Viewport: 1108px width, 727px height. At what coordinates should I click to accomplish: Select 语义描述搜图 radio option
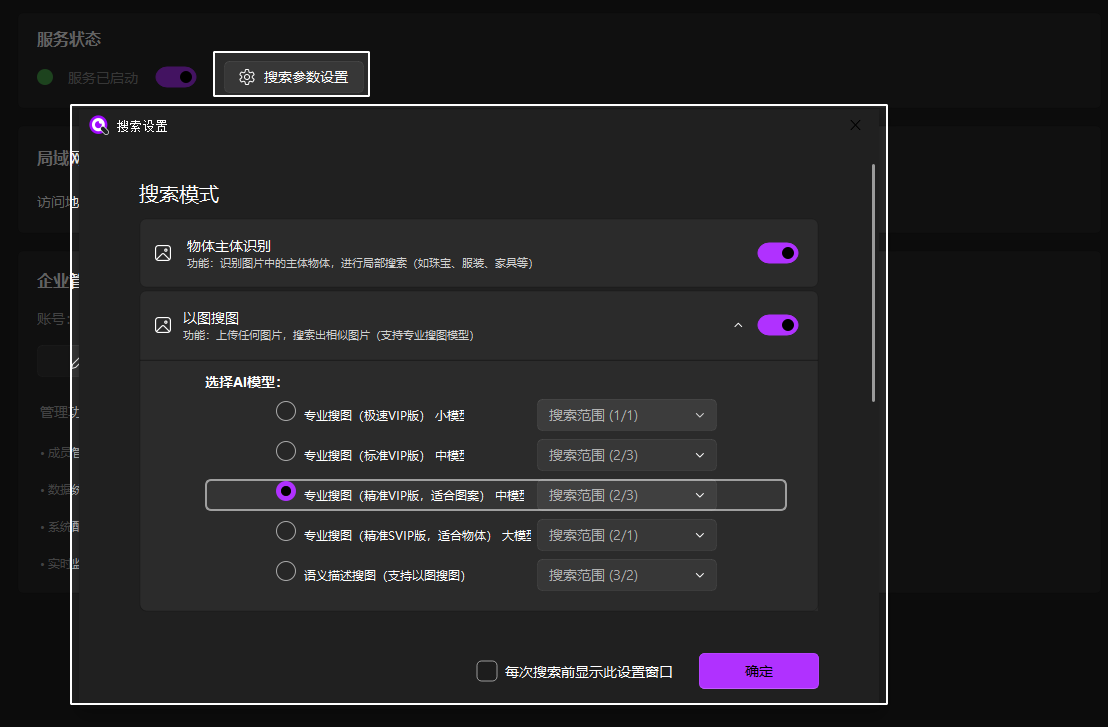pyautogui.click(x=286, y=571)
